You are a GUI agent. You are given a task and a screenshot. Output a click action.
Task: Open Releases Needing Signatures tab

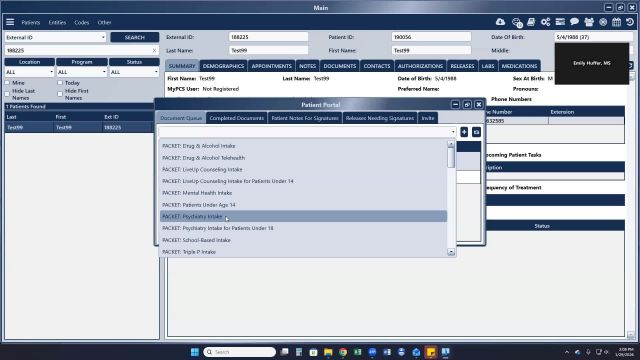380,118
